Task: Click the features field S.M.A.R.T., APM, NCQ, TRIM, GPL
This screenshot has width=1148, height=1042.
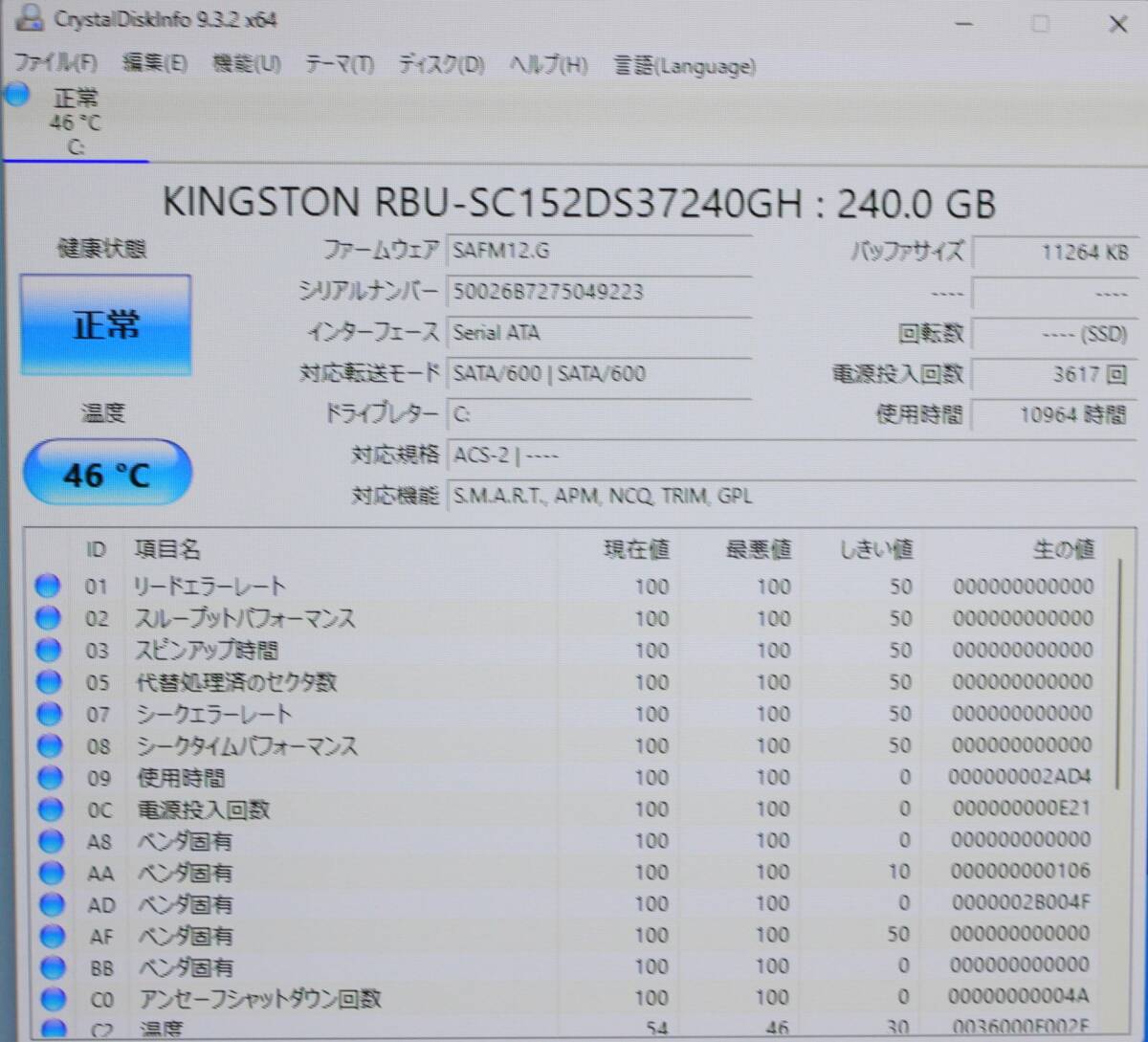Action: pos(791,496)
